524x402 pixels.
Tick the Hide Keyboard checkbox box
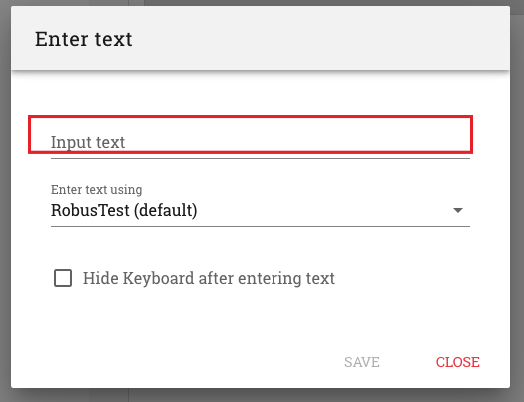(63, 278)
